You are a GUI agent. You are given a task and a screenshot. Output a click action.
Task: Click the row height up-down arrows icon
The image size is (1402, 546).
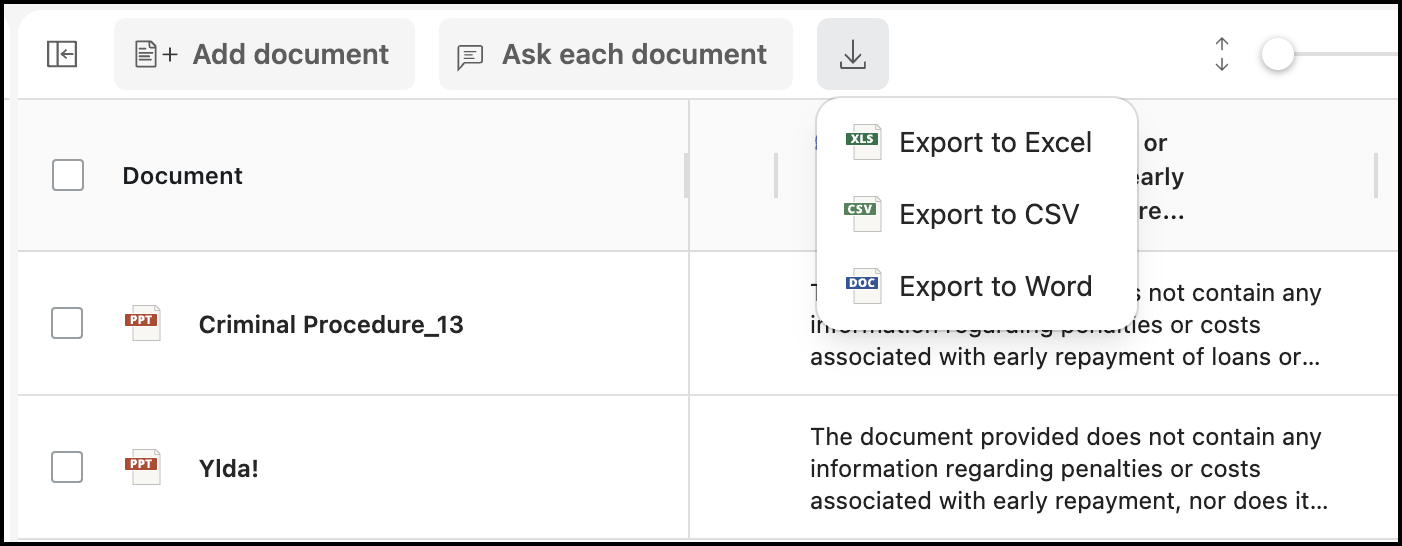coord(1221,54)
